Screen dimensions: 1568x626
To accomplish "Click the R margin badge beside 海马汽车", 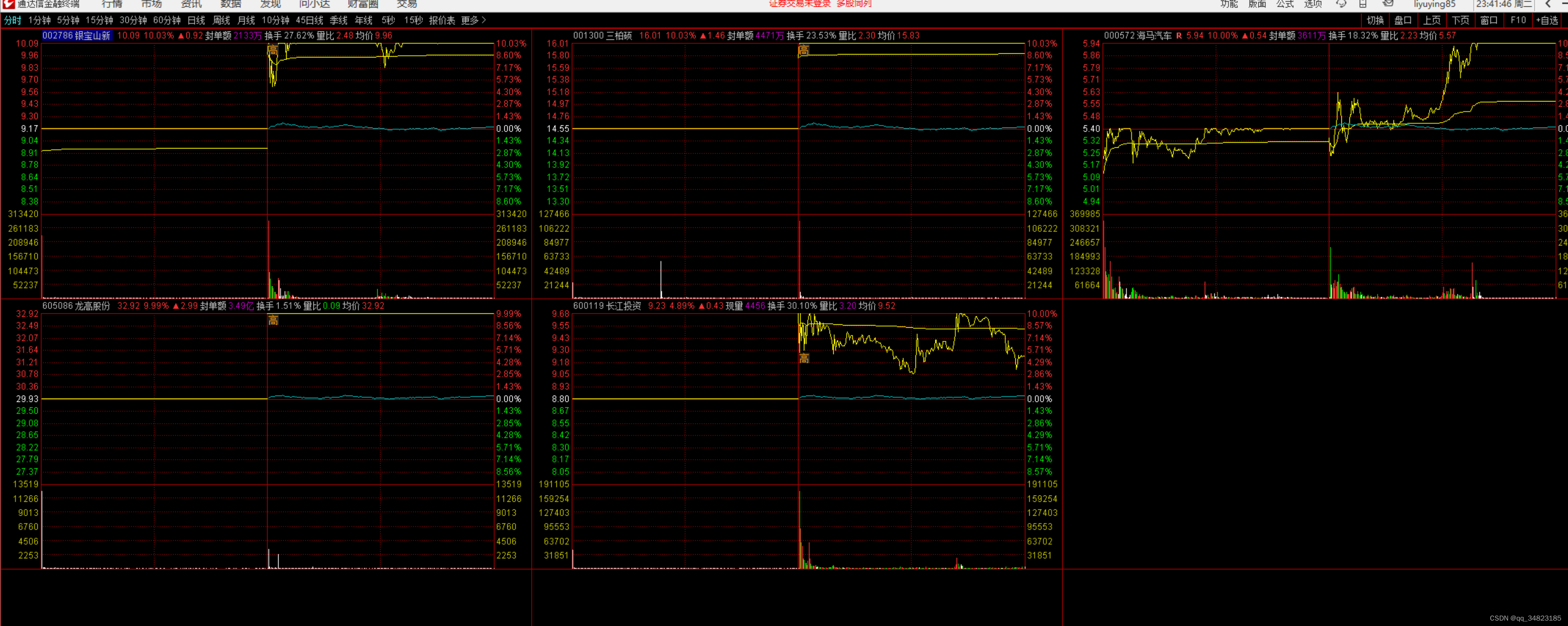I will pos(1179,35).
